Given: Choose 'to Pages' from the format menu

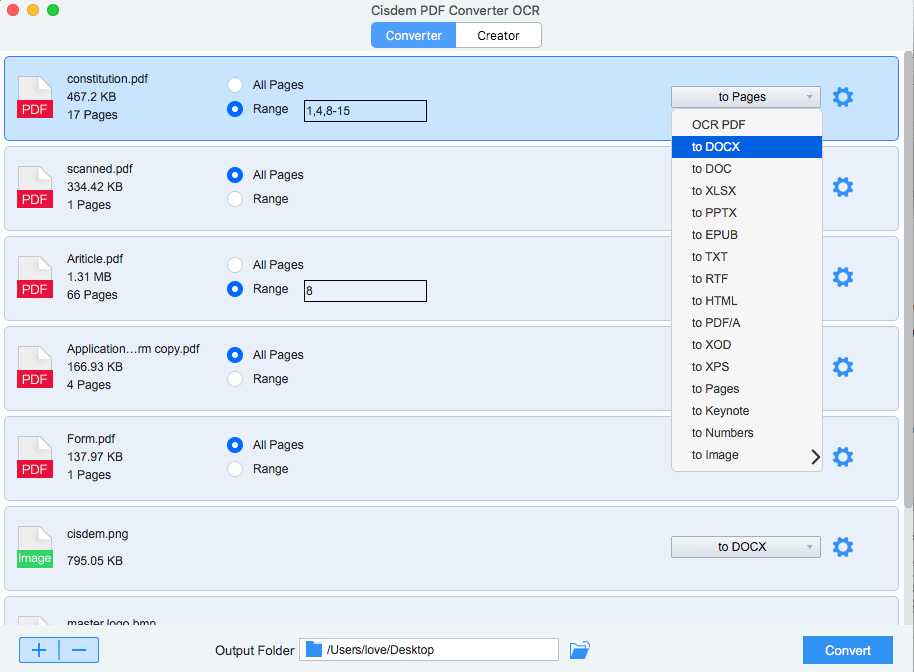Looking at the screenshot, I should click(x=747, y=389).
